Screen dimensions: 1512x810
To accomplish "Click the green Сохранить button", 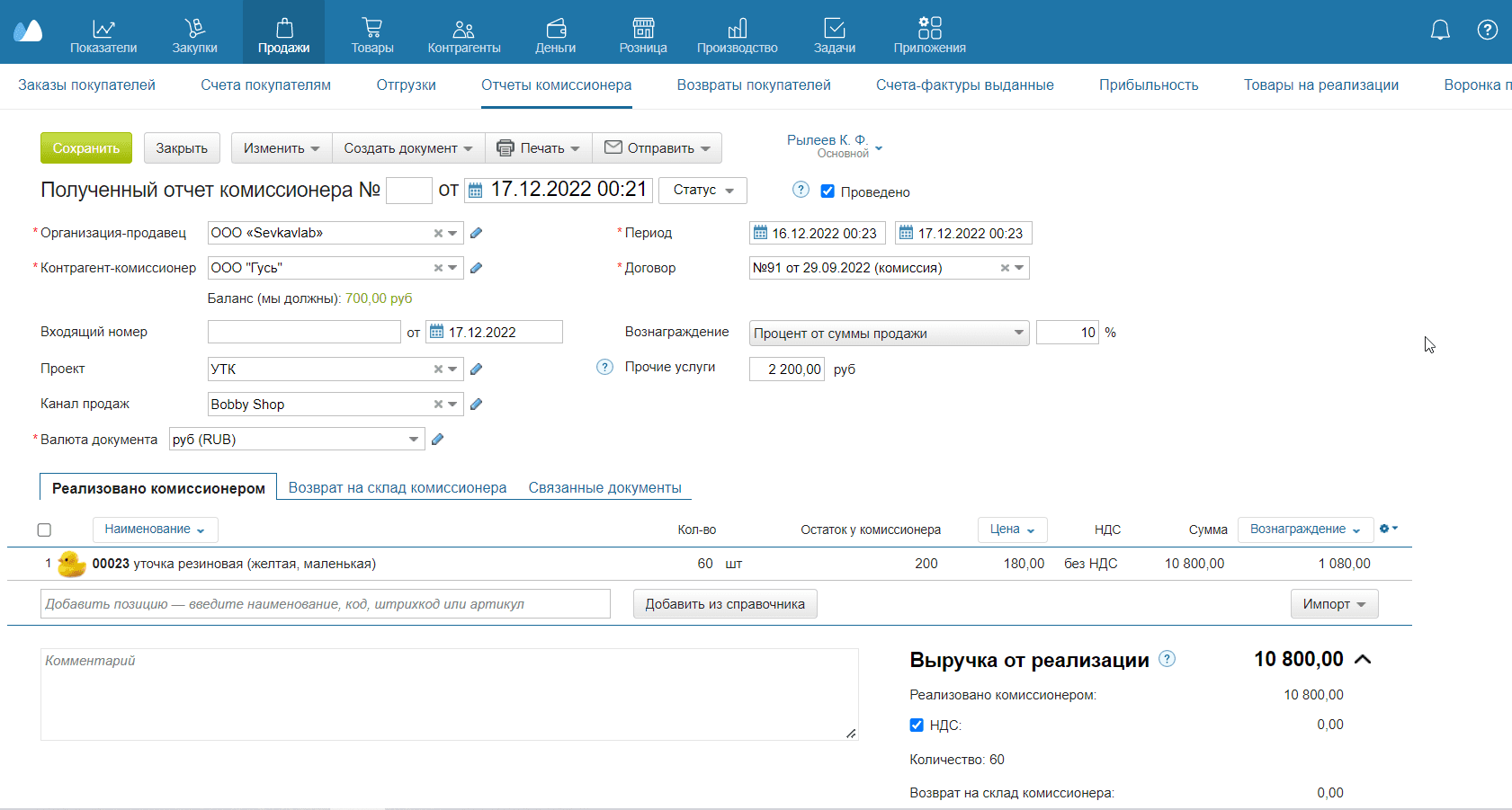I will click(x=86, y=148).
